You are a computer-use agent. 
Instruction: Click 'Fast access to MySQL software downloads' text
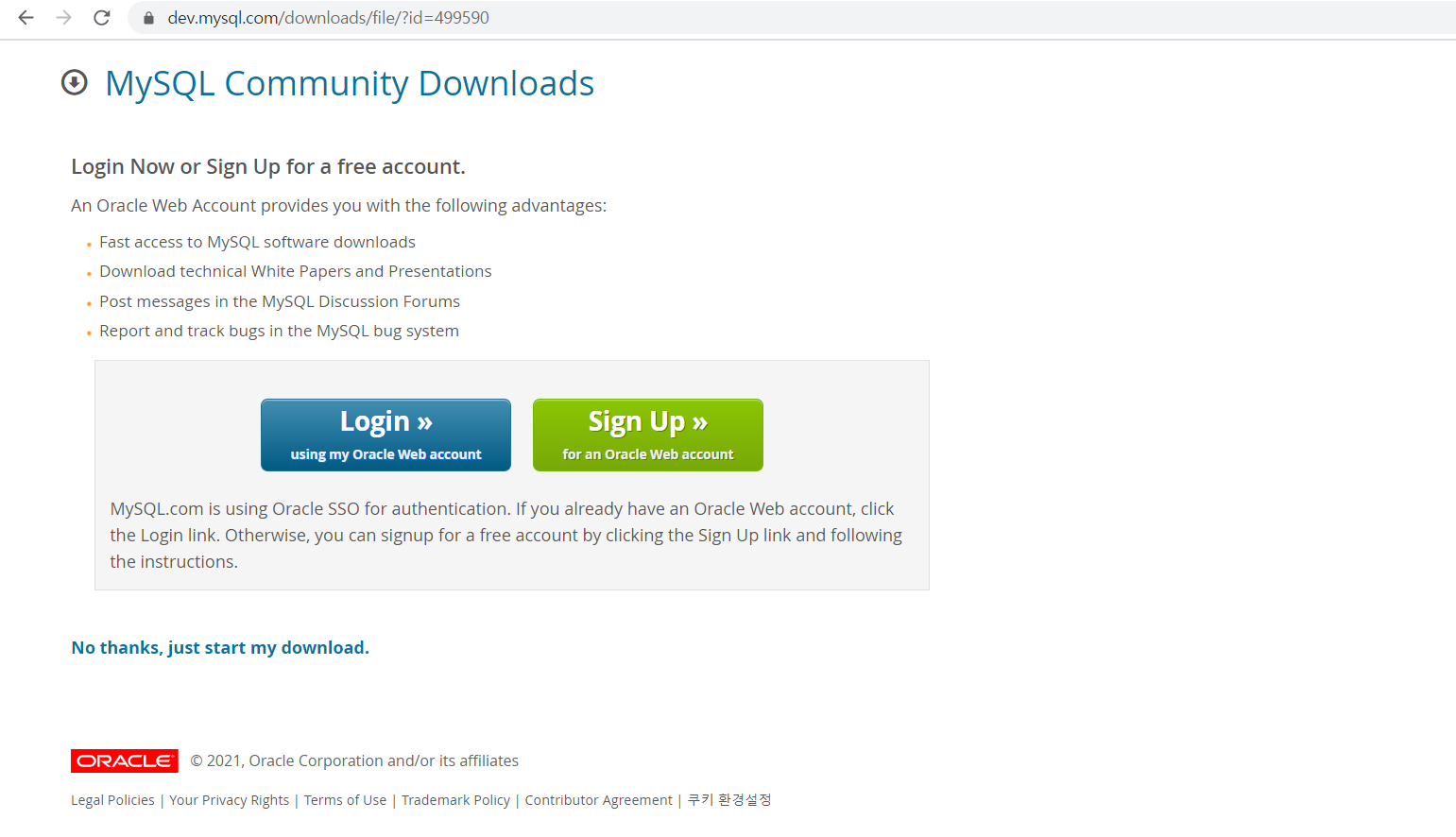coord(257,242)
